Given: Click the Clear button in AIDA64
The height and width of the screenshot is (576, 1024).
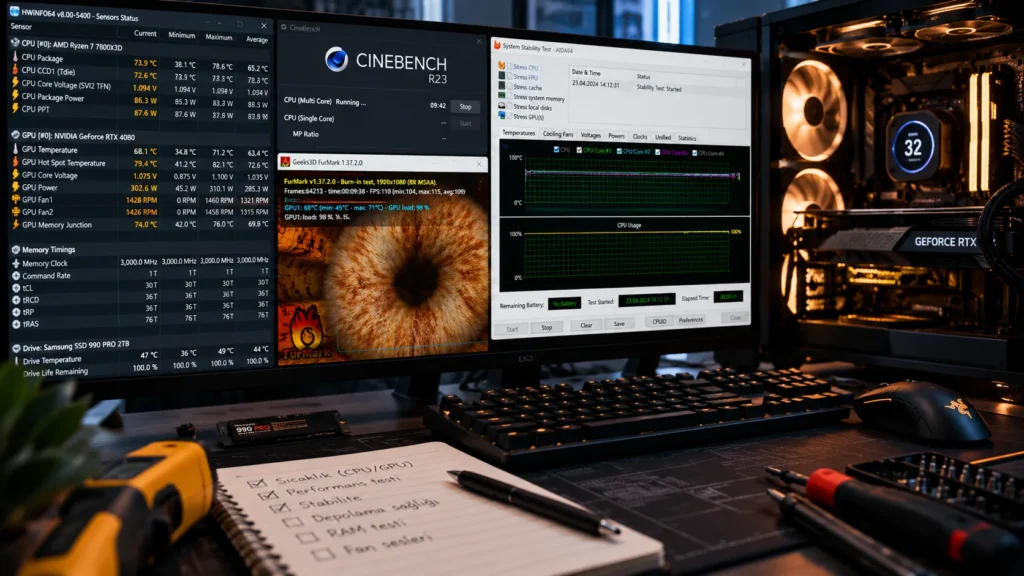Looking at the screenshot, I should [586, 325].
